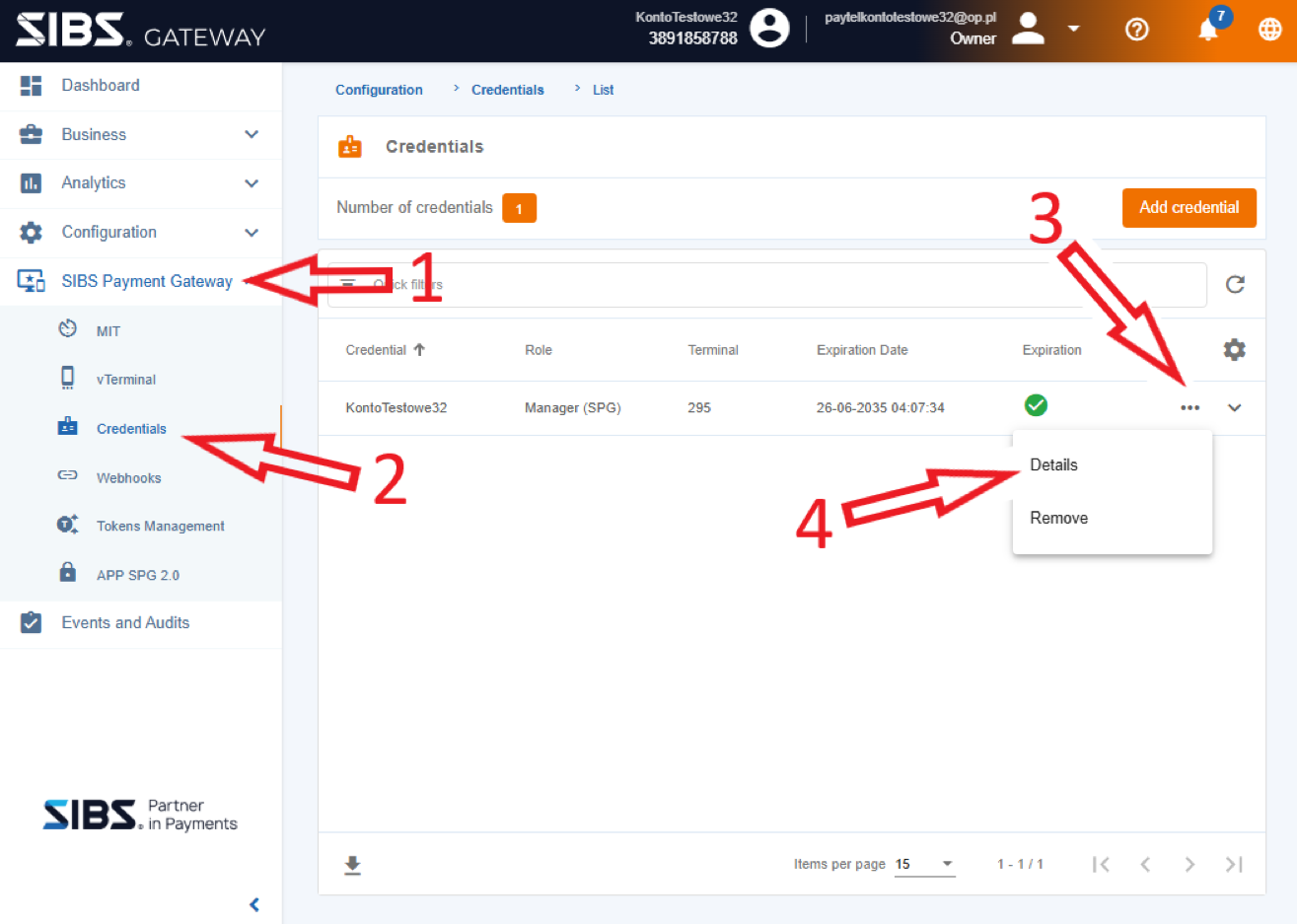Open the help question mark icon

tap(1136, 30)
